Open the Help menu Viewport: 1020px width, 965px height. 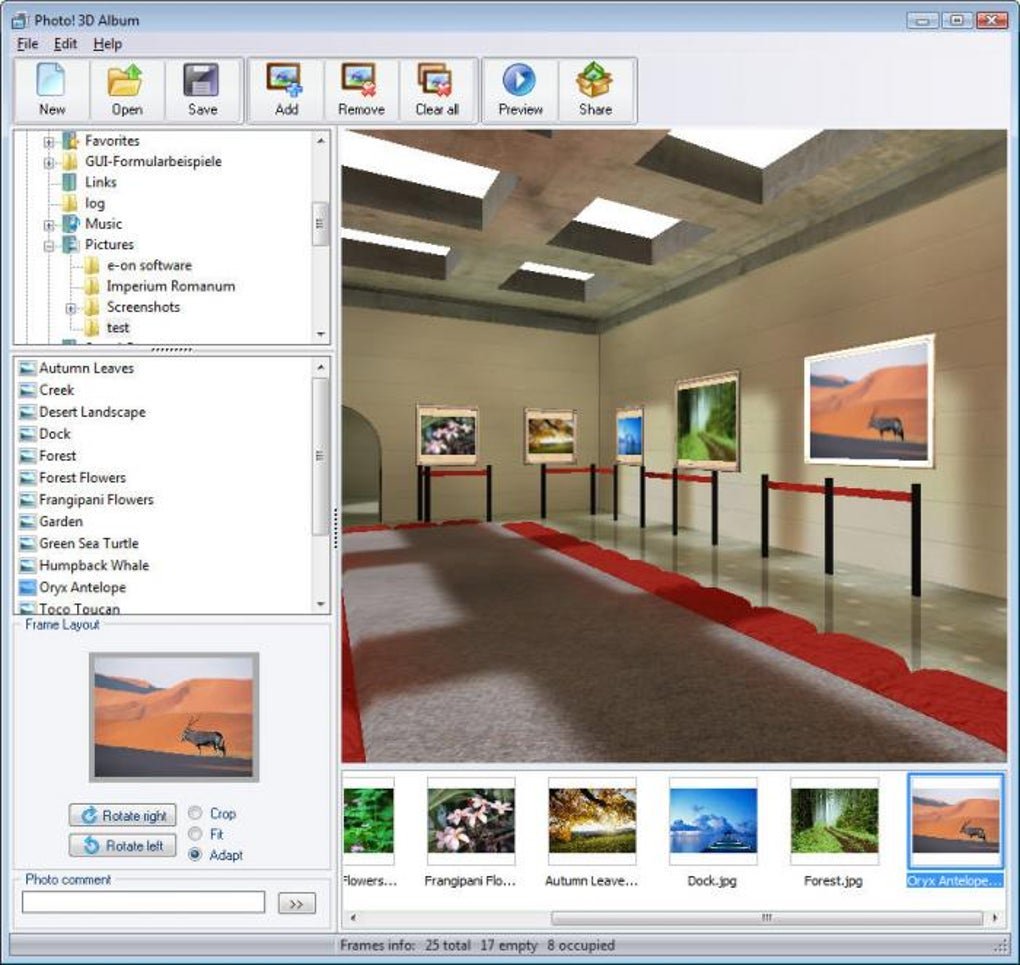pos(107,44)
